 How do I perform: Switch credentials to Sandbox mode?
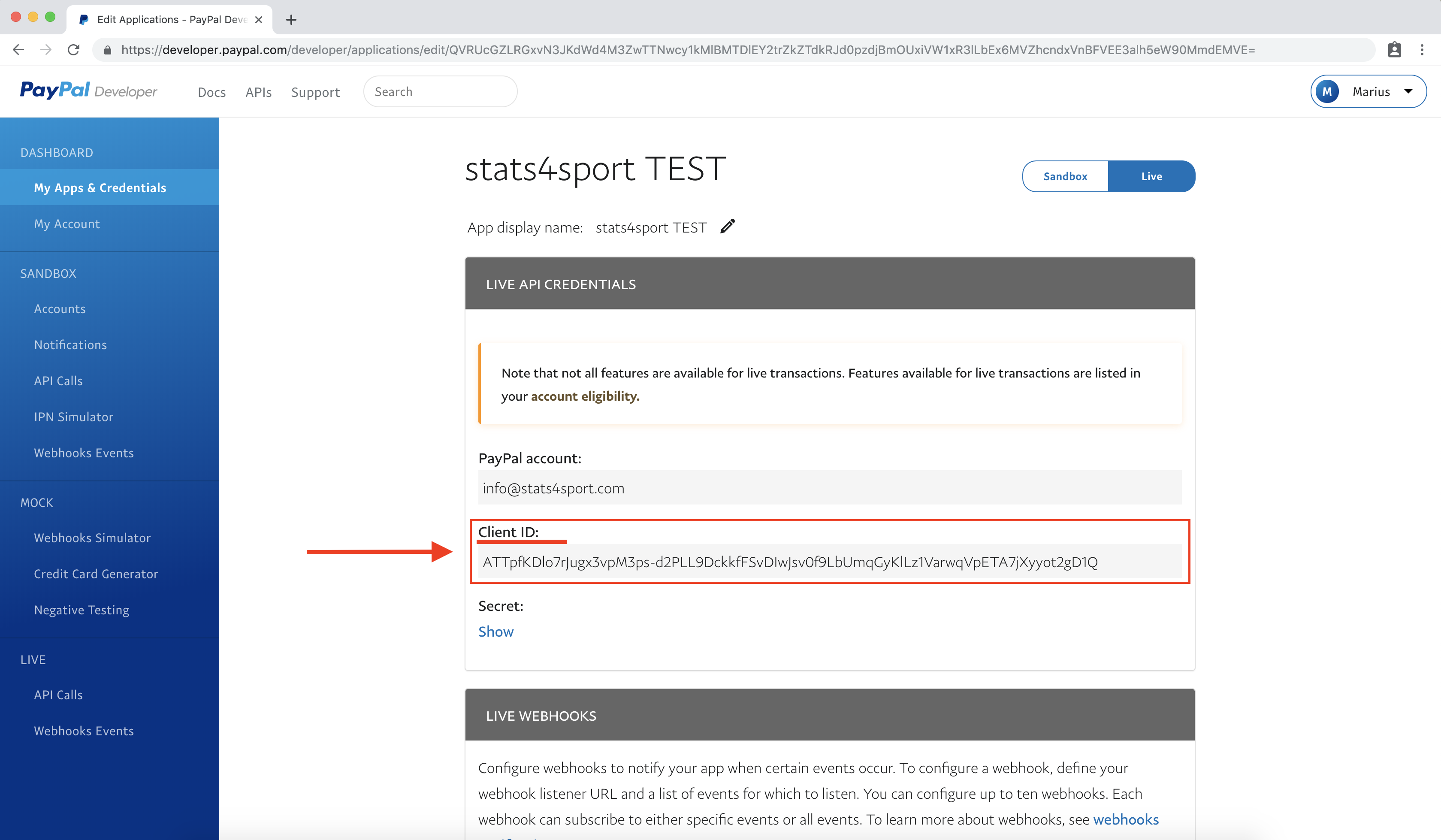[x=1065, y=176]
